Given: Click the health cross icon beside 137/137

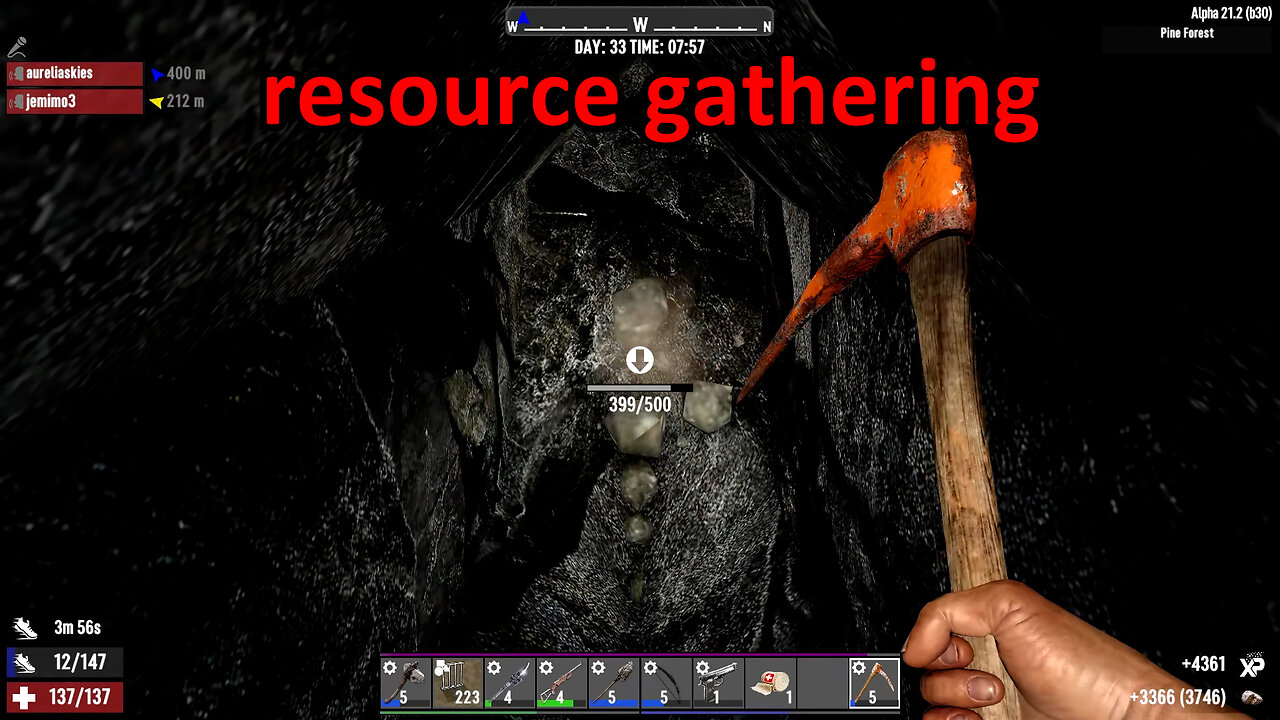Looking at the screenshot, I should (x=24, y=697).
